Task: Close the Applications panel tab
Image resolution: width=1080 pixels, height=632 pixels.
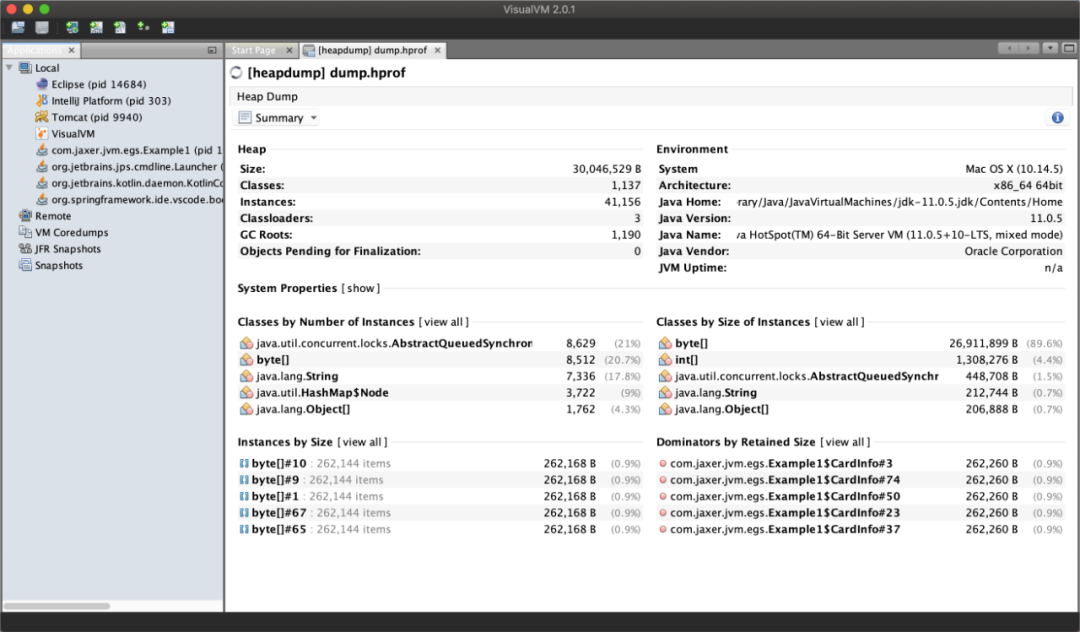Action: coord(72,50)
